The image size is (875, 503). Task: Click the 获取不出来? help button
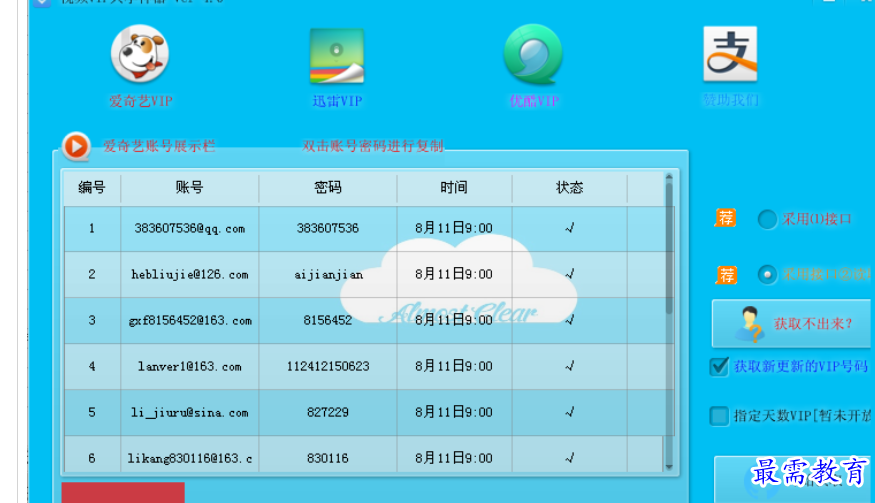pyautogui.click(x=791, y=324)
